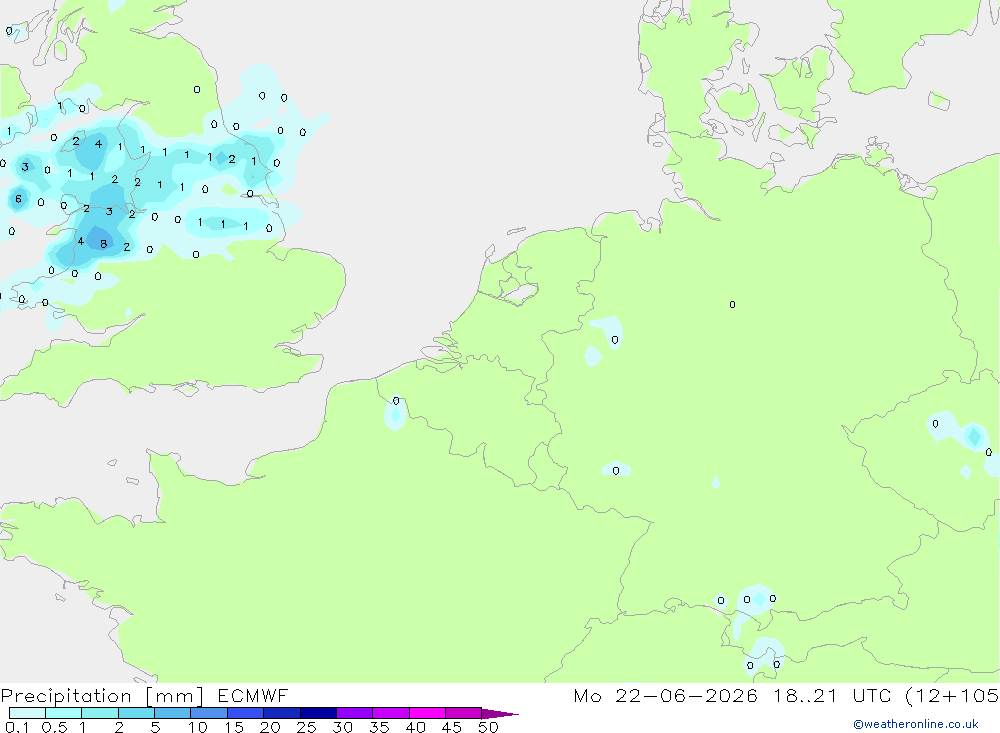Click the '0.1' legend scale label
Screen dimensions: 1000x733
click(17, 727)
